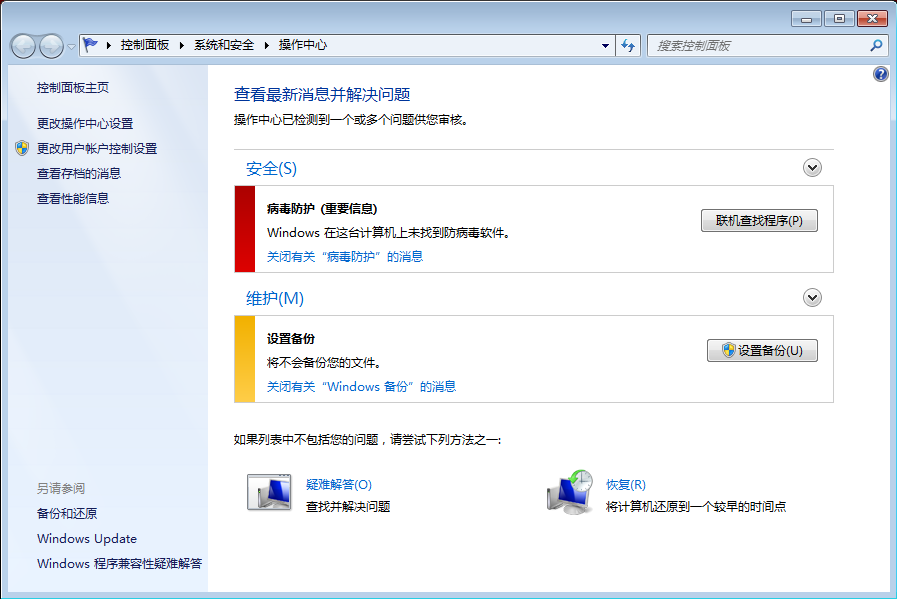Viewport: 897px width, 599px height.
Task: Click the 疑难解答 computer icon
Action: [267, 493]
